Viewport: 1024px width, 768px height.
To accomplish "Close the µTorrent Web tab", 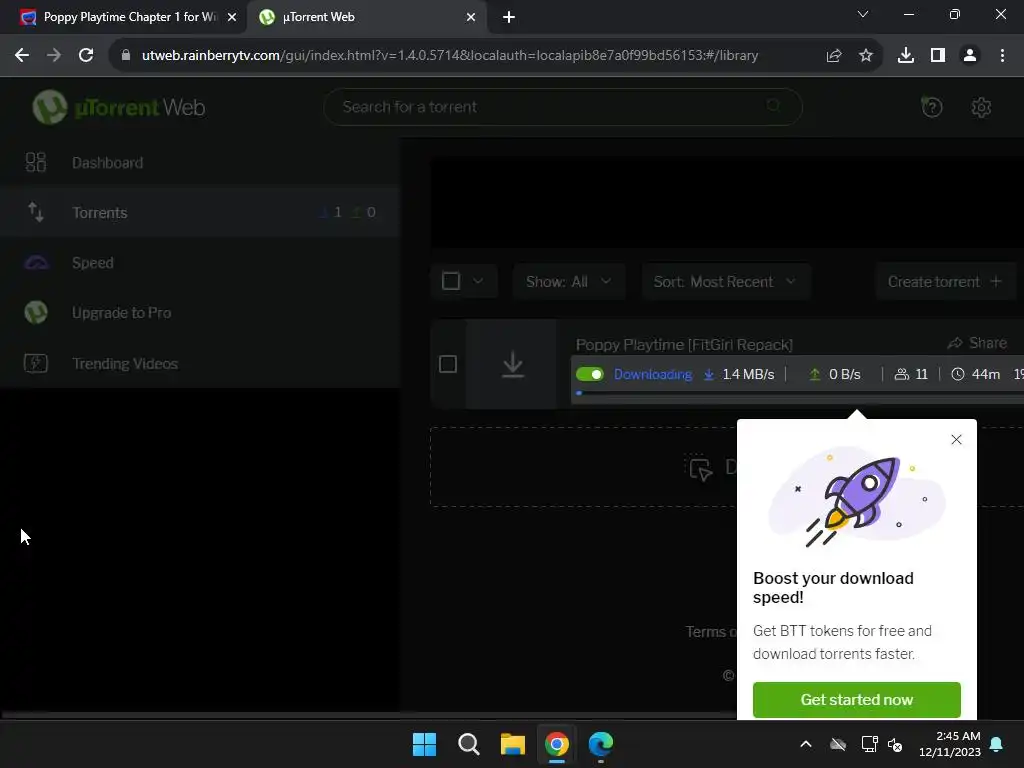I will [x=471, y=17].
